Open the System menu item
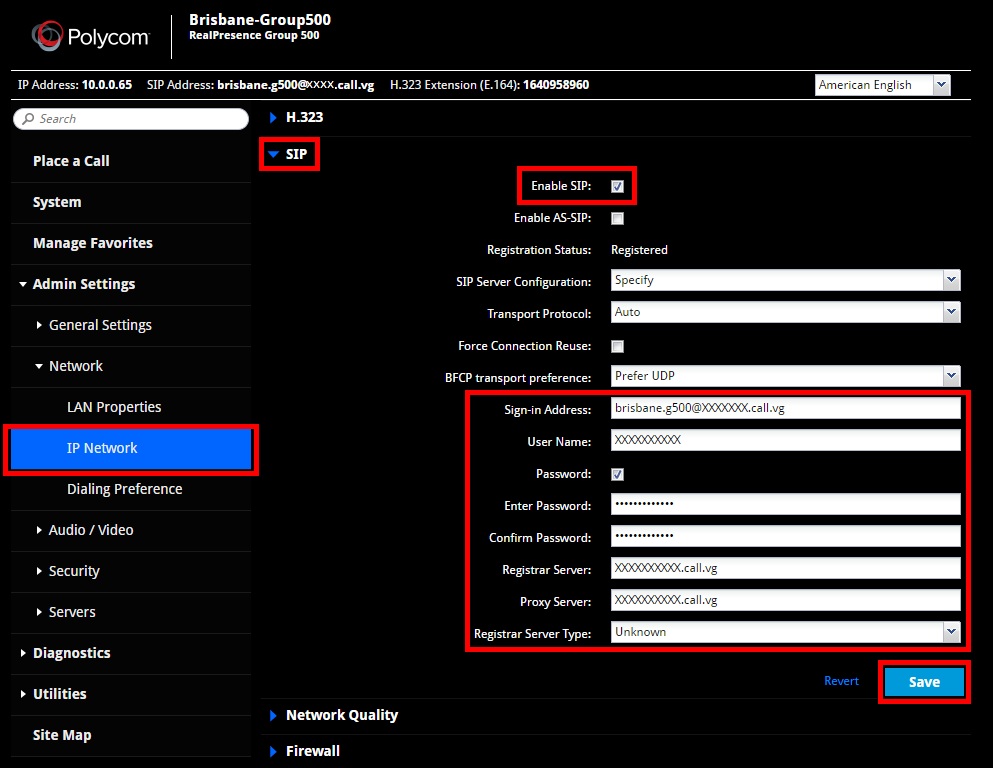This screenshot has height=768, width=993. click(x=57, y=202)
